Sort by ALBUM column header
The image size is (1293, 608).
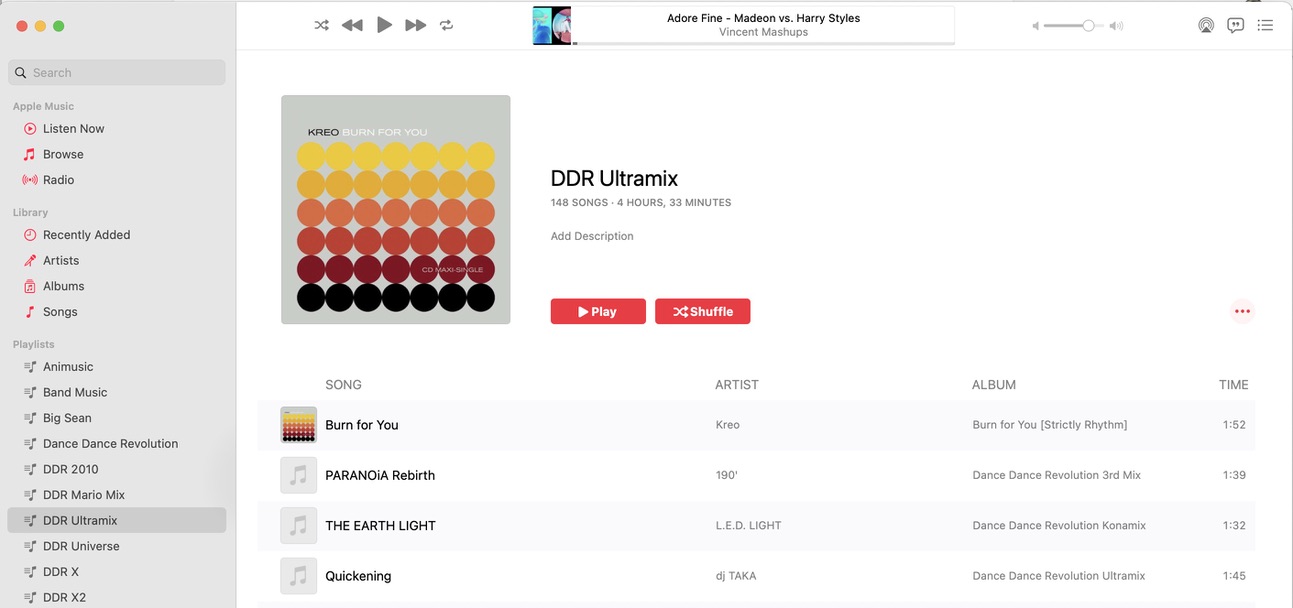coord(994,384)
